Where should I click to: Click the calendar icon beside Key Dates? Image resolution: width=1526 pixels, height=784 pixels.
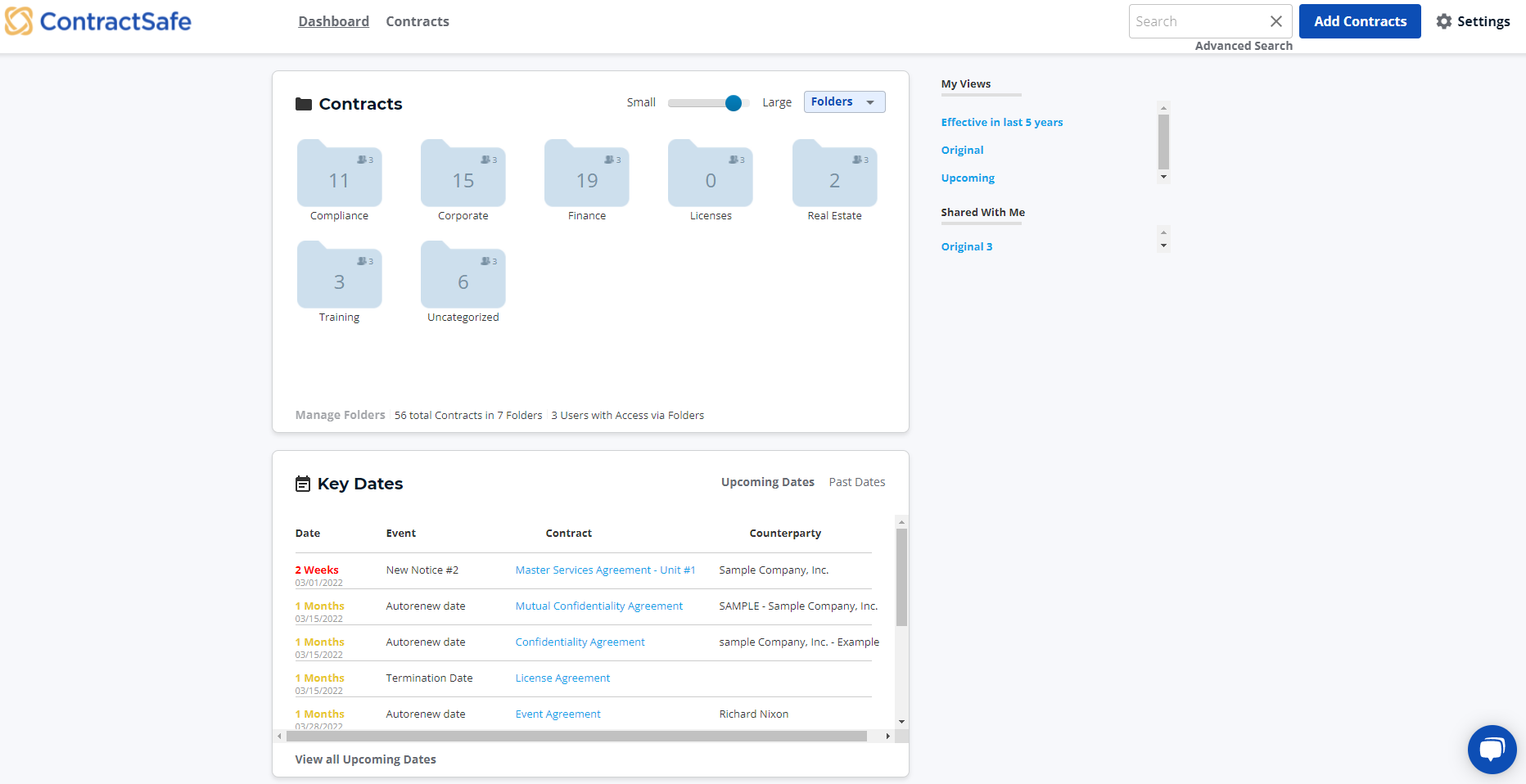(304, 483)
